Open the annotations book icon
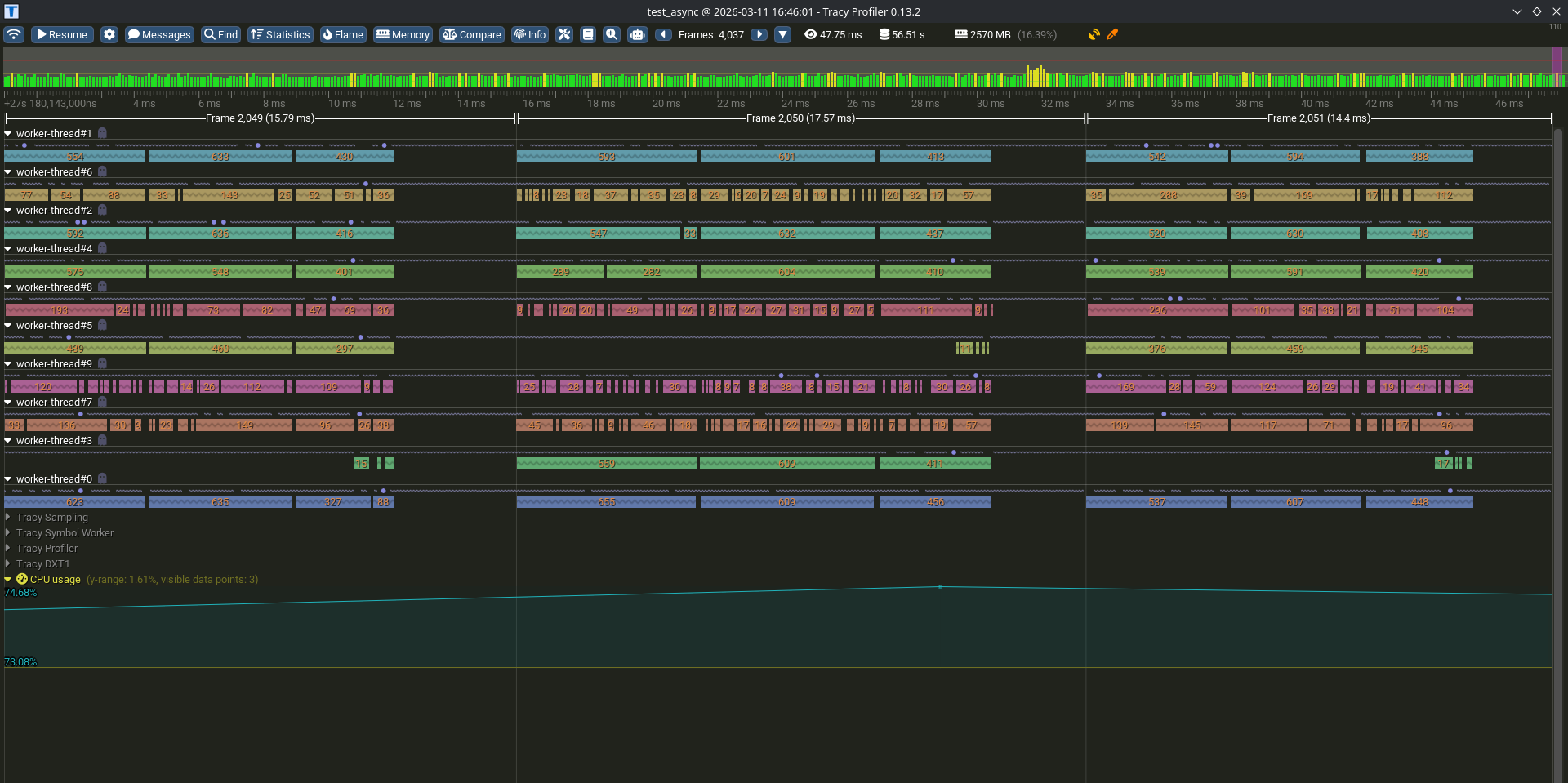 coord(588,34)
